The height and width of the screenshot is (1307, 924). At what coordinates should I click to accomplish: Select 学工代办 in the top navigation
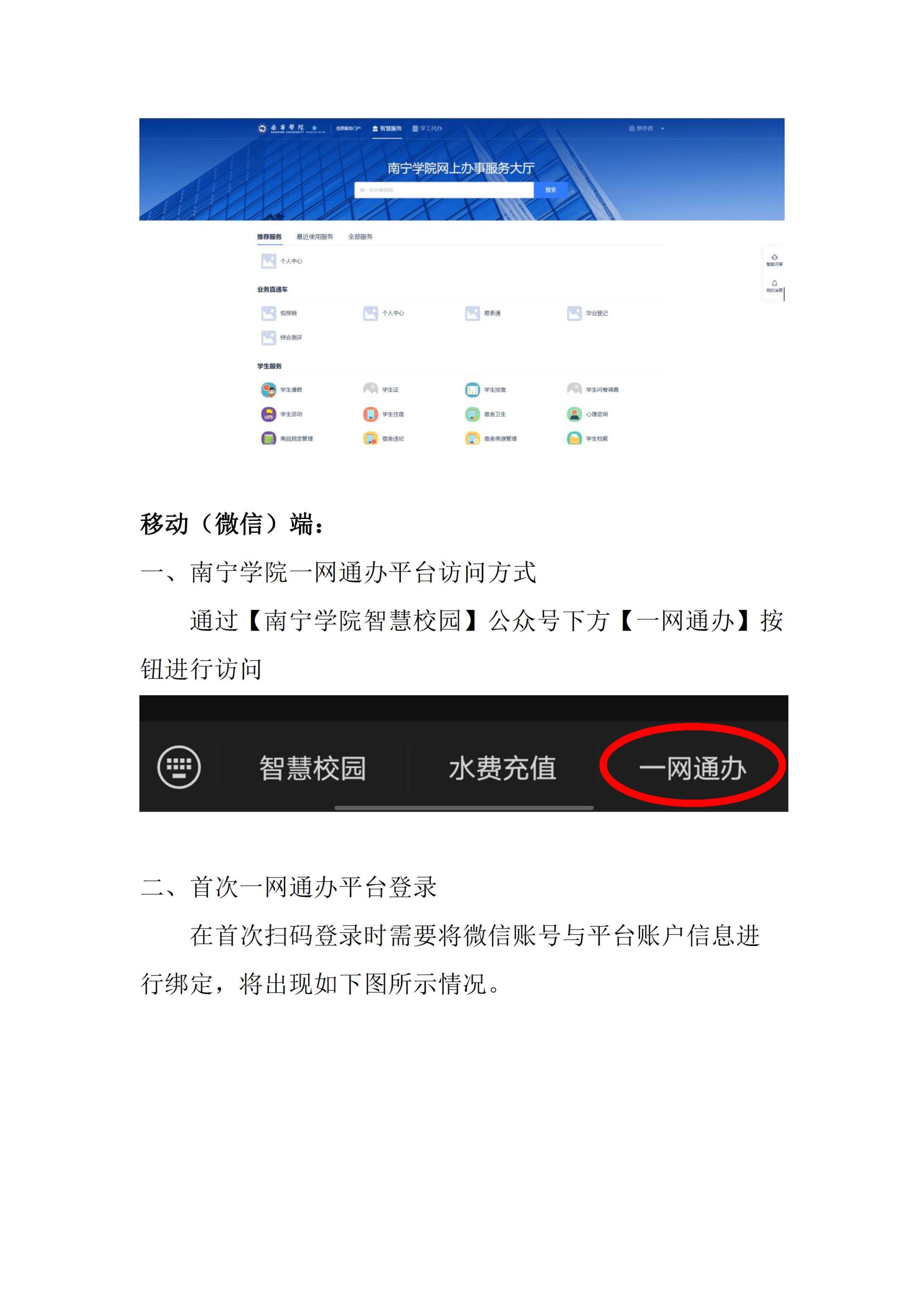(427, 128)
